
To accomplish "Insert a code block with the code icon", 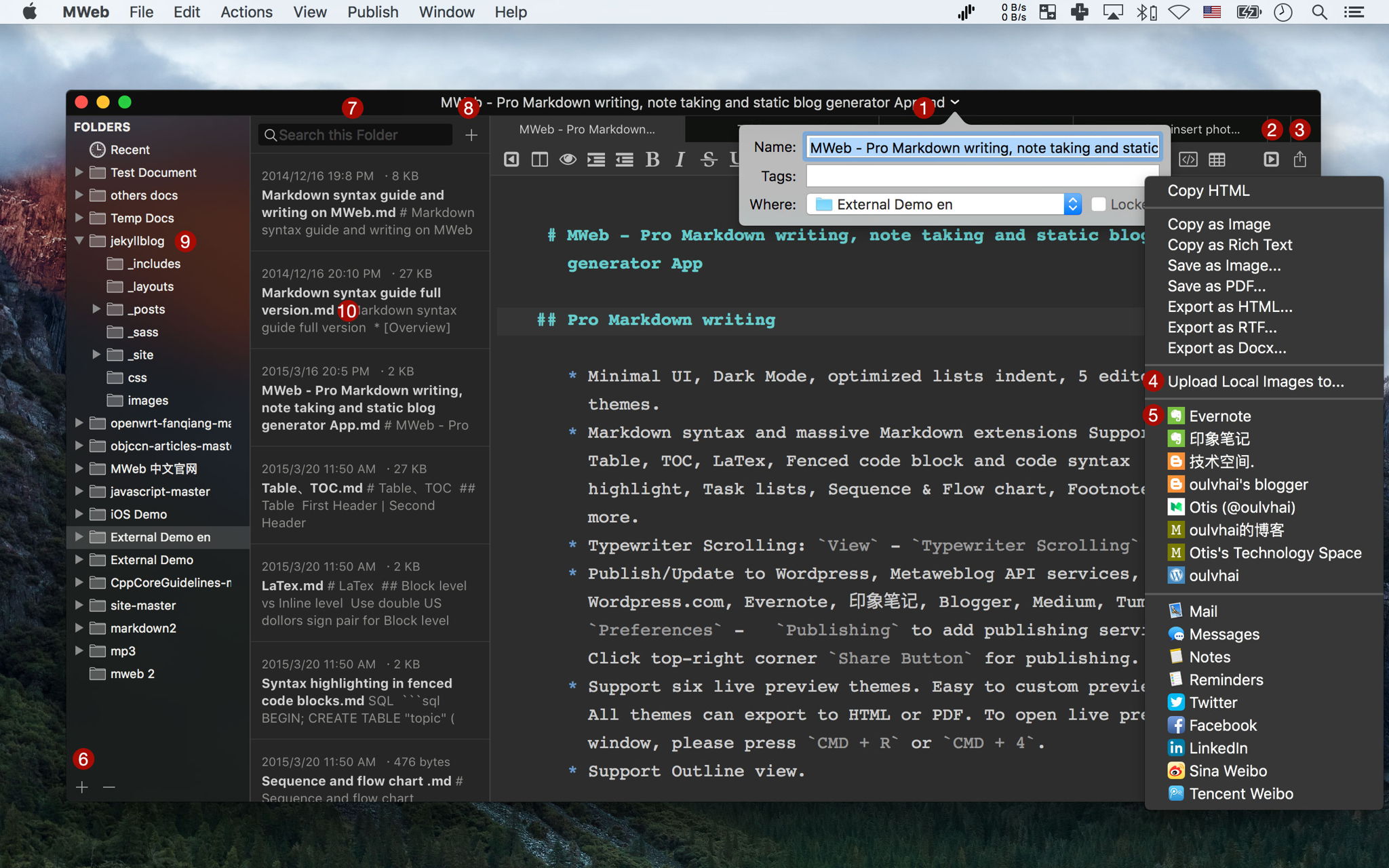I will point(1188,159).
